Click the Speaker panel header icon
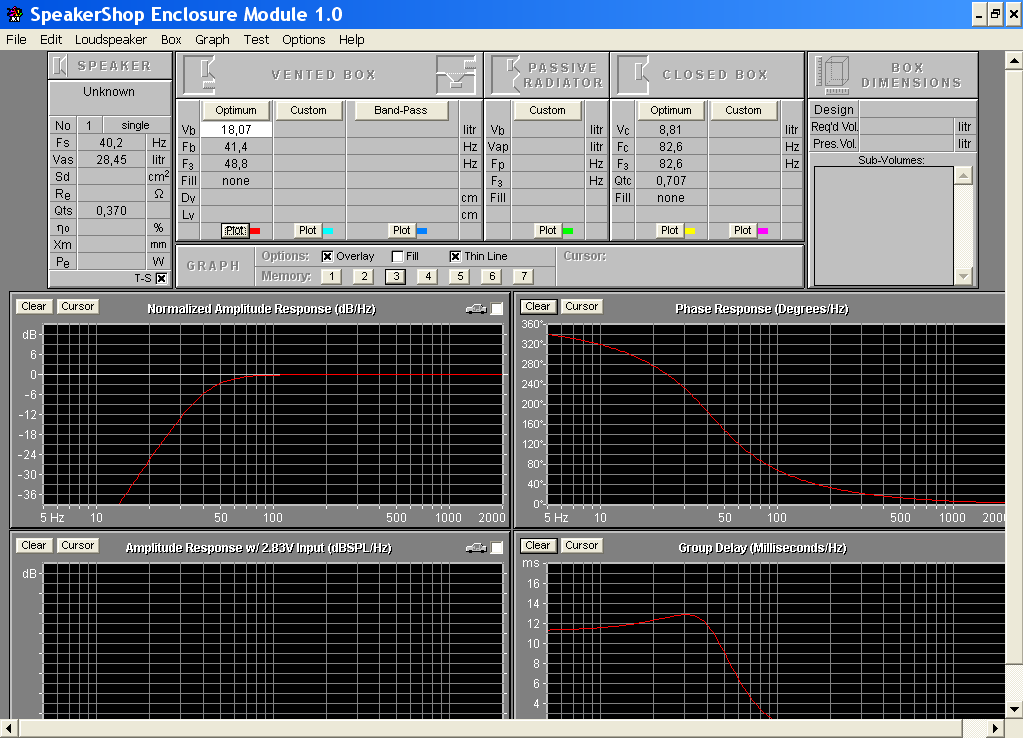Image resolution: width=1023 pixels, height=738 pixels. 61,66
